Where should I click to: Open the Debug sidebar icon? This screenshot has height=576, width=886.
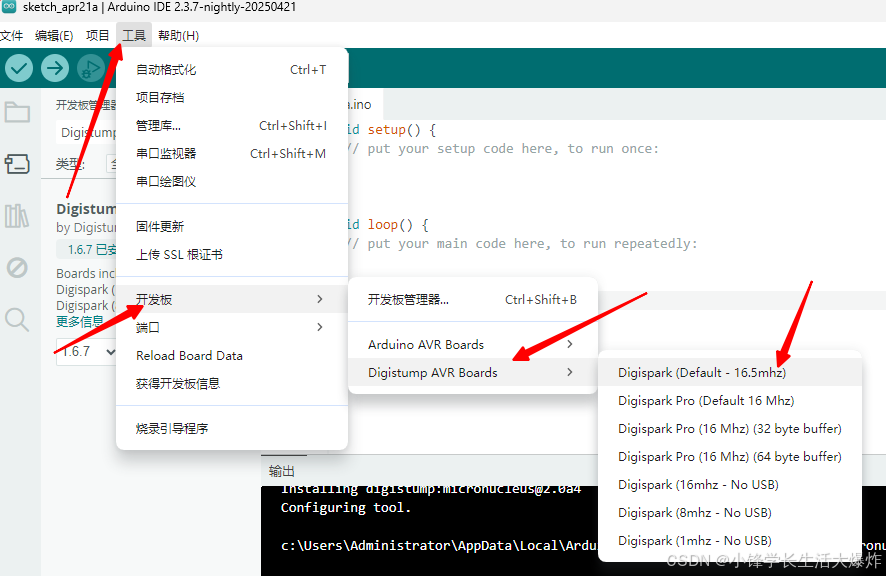(17, 267)
